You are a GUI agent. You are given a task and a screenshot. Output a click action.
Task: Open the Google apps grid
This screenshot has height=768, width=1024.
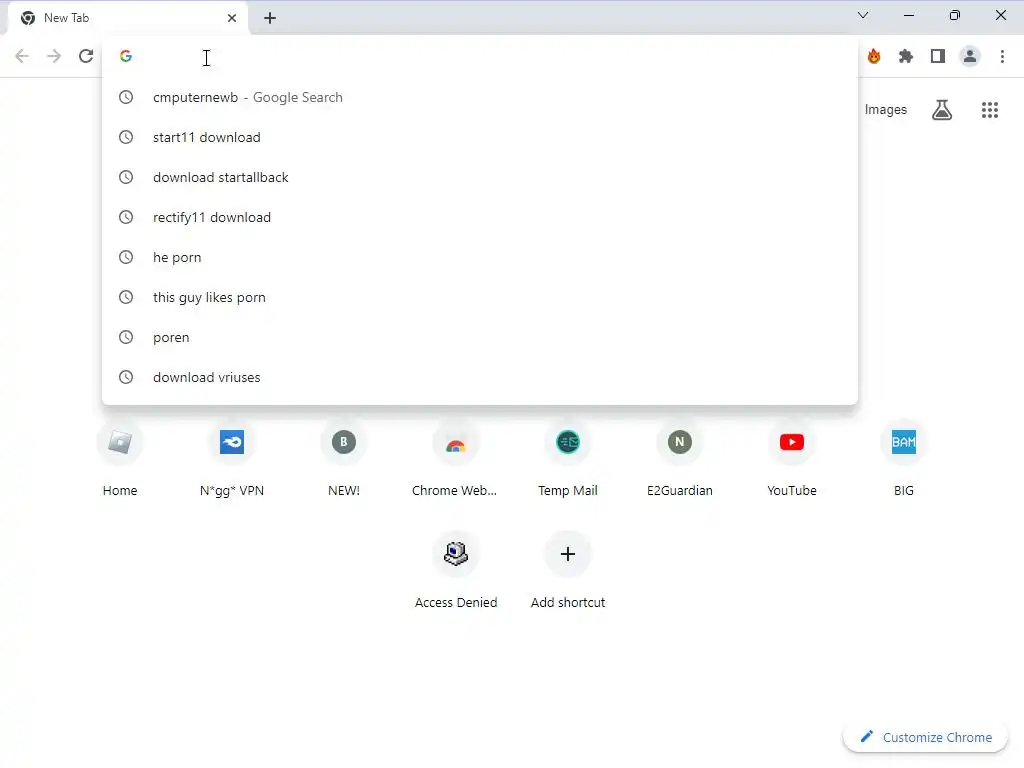pyautogui.click(x=990, y=110)
